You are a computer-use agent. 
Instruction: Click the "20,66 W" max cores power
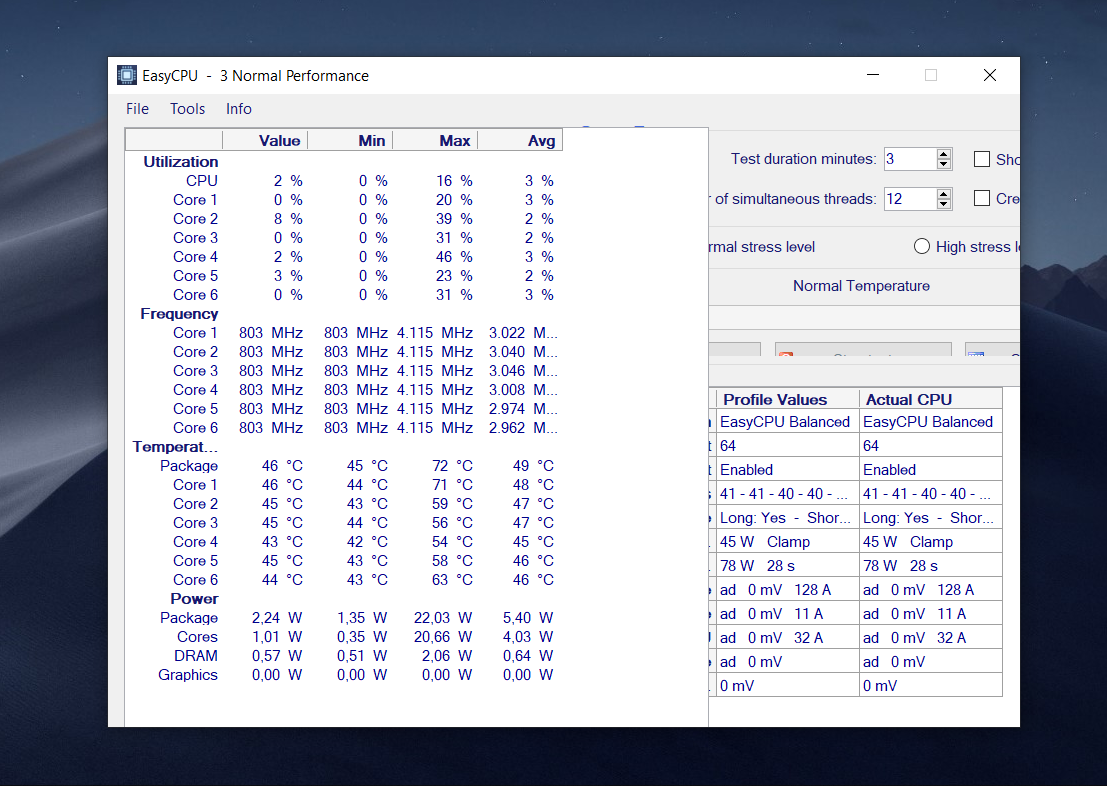tap(443, 637)
